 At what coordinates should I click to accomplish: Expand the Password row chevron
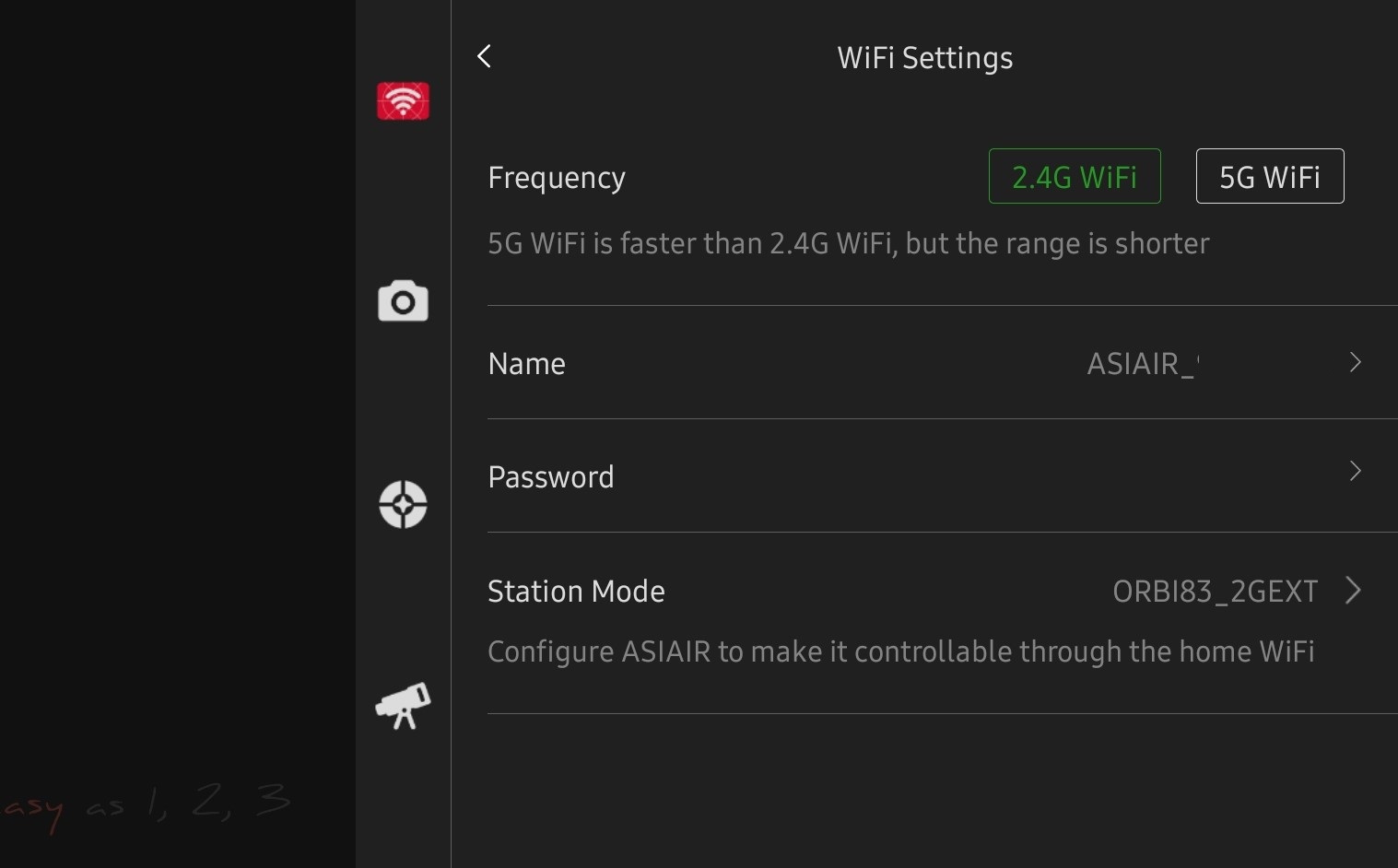[1355, 471]
